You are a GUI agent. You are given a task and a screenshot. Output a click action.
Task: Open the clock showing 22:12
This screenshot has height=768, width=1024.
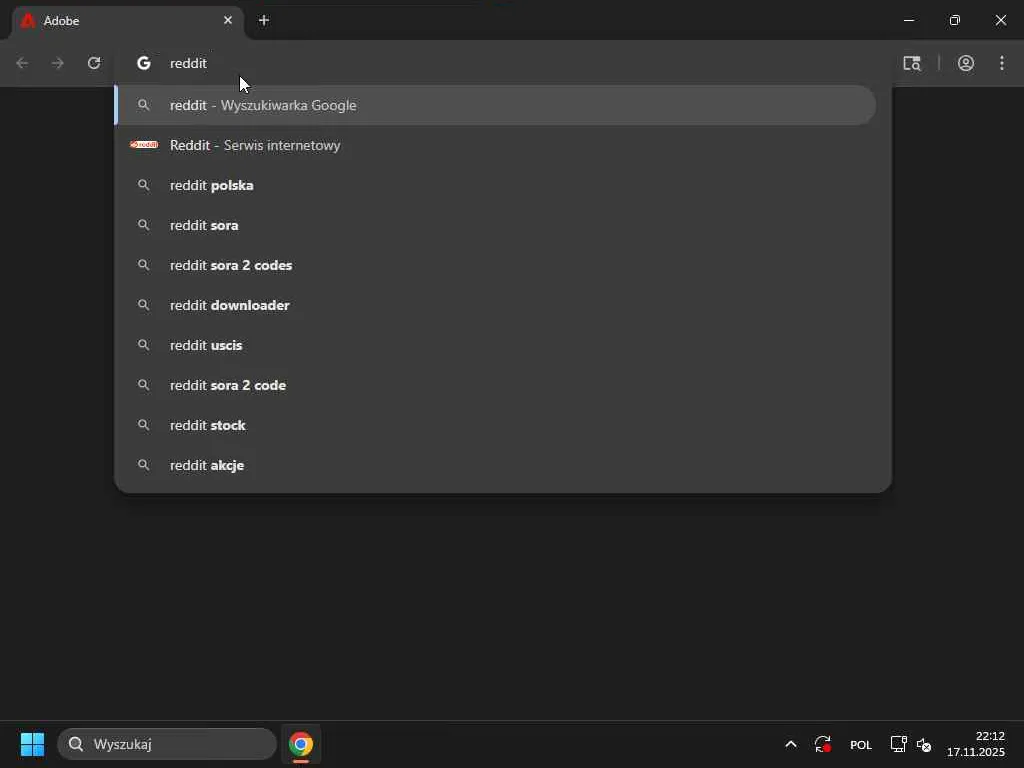click(976, 744)
